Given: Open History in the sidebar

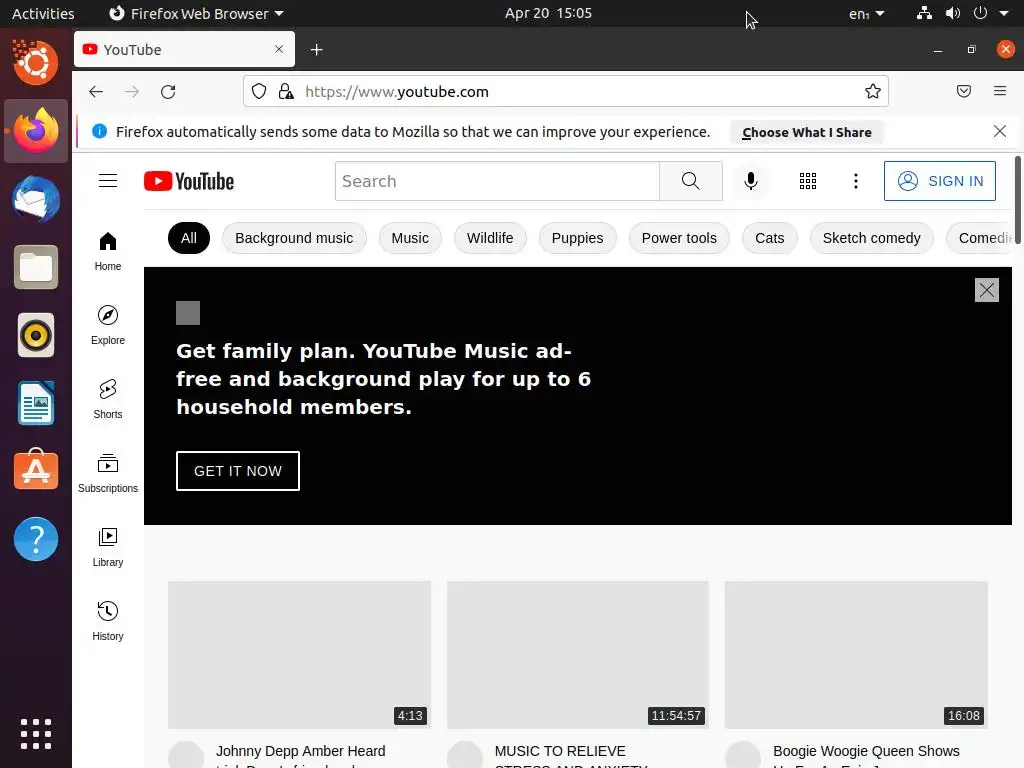Looking at the screenshot, I should click(108, 621).
